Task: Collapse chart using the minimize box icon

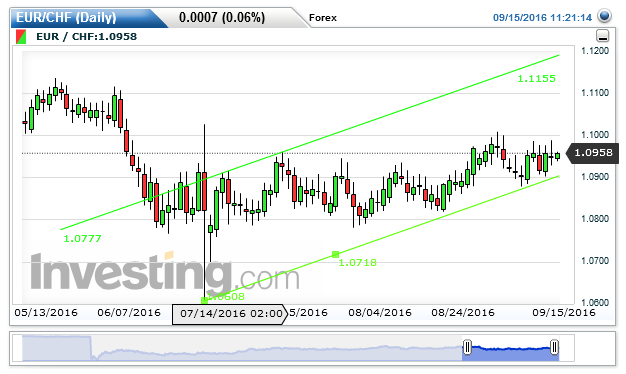Action: pos(602,36)
